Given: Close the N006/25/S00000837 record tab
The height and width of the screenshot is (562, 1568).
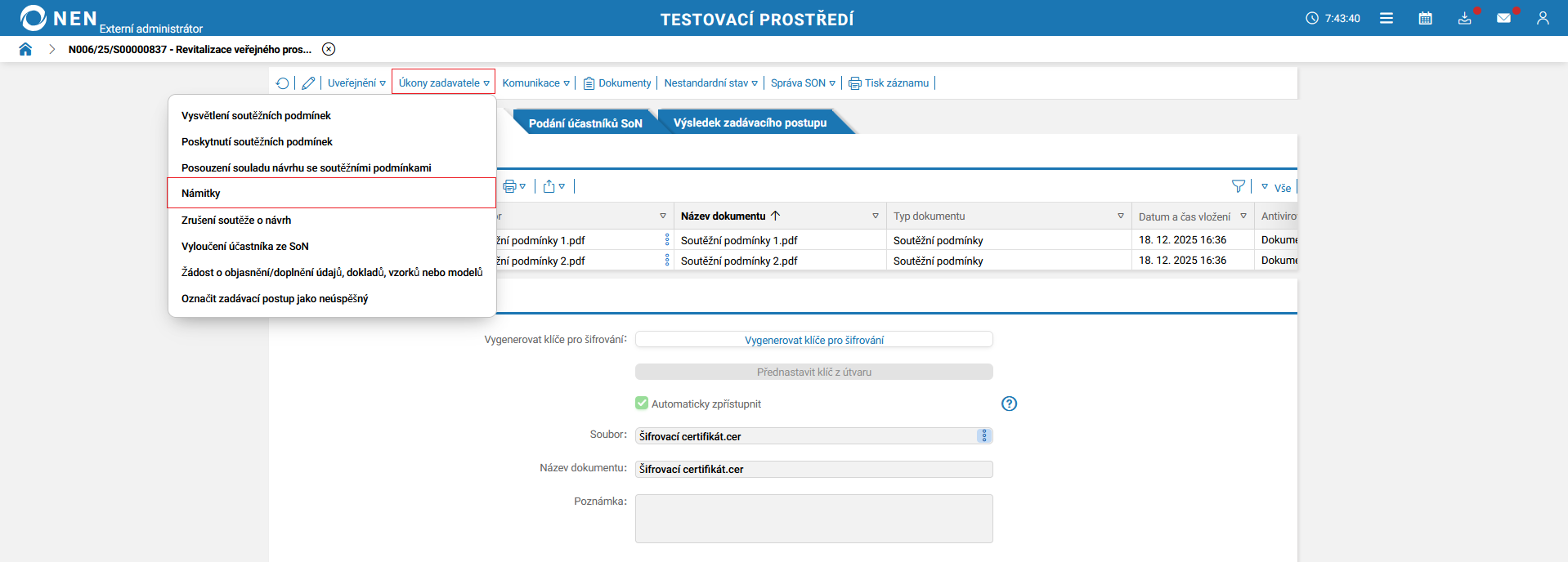Looking at the screenshot, I should click(329, 49).
